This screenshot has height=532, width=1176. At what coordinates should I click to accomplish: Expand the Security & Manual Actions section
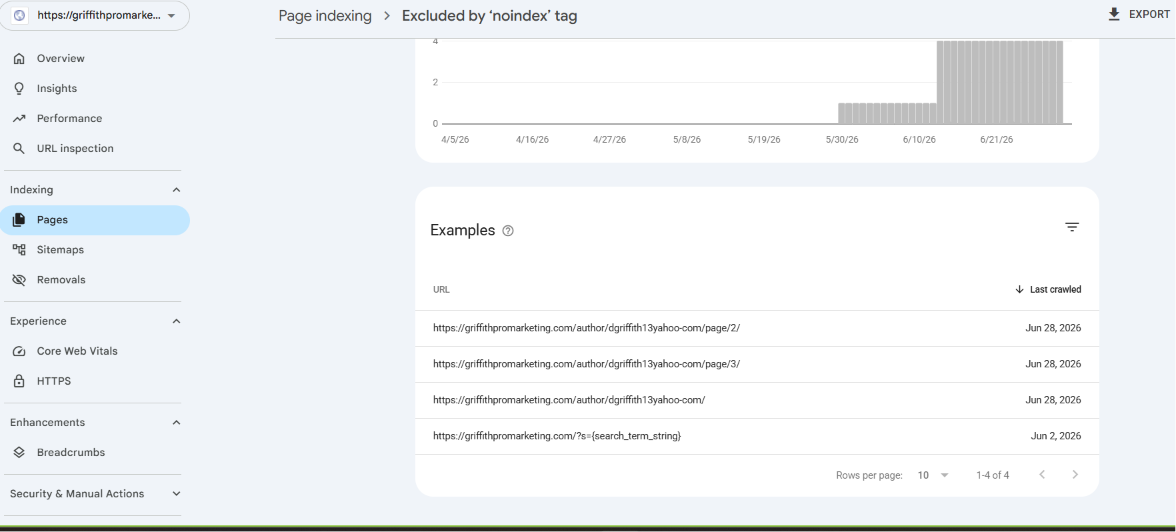[176, 494]
